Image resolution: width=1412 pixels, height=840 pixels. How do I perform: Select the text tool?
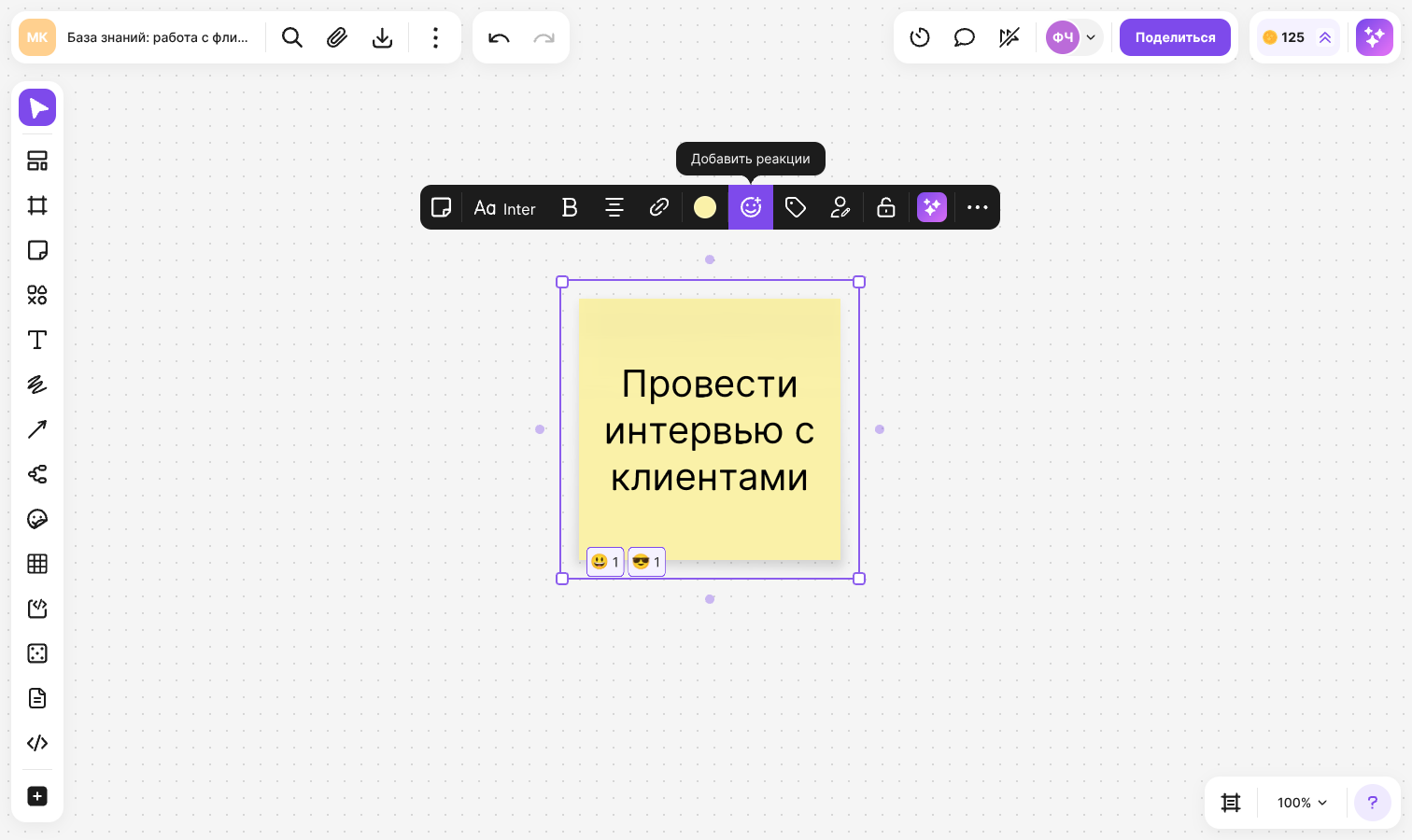[x=37, y=340]
